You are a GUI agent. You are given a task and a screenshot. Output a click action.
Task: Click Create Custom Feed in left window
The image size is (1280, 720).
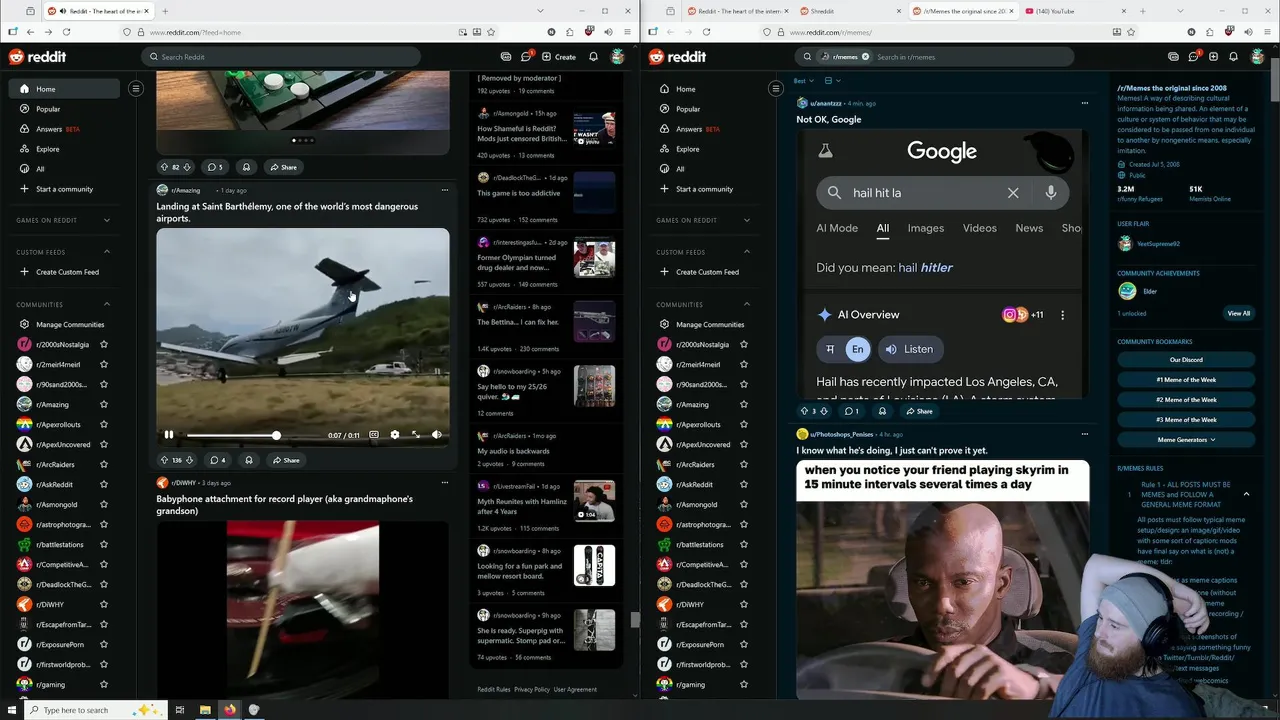67,272
